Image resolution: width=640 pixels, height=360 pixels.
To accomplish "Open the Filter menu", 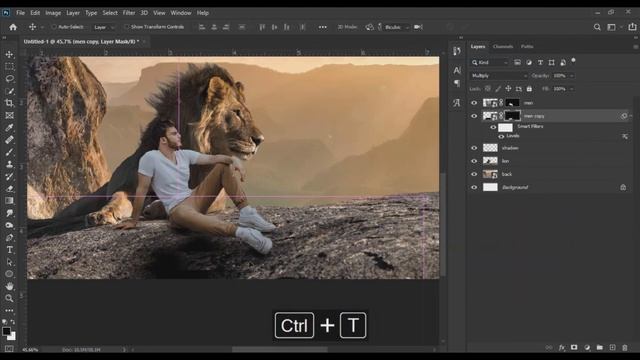I will (x=129, y=13).
